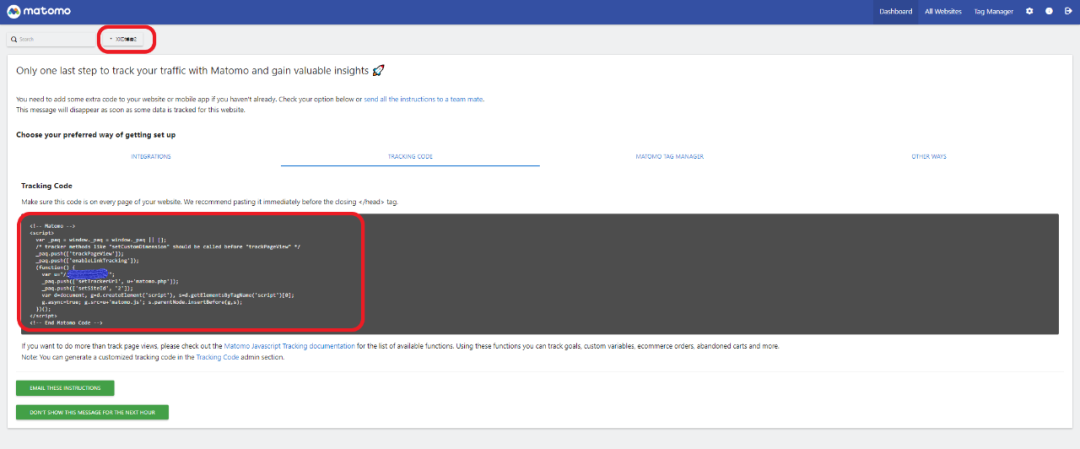Screen dimensions: 1080x449
Task: Click the search magnifier icon
Action: pyautogui.click(x=14, y=39)
